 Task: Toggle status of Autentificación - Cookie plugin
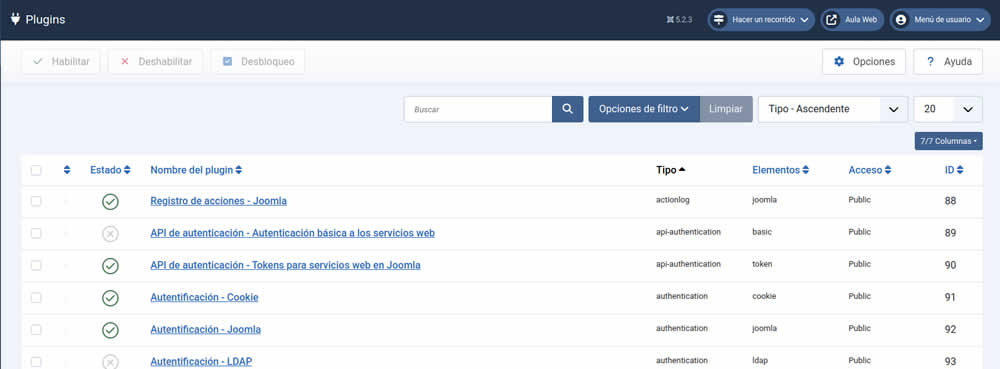tap(110, 298)
